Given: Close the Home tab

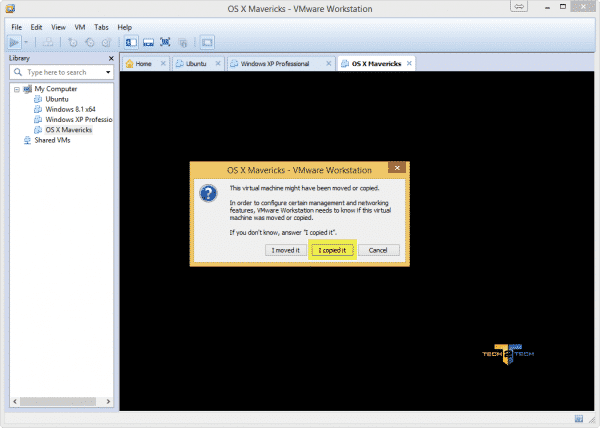Looking at the screenshot, I should click(163, 64).
